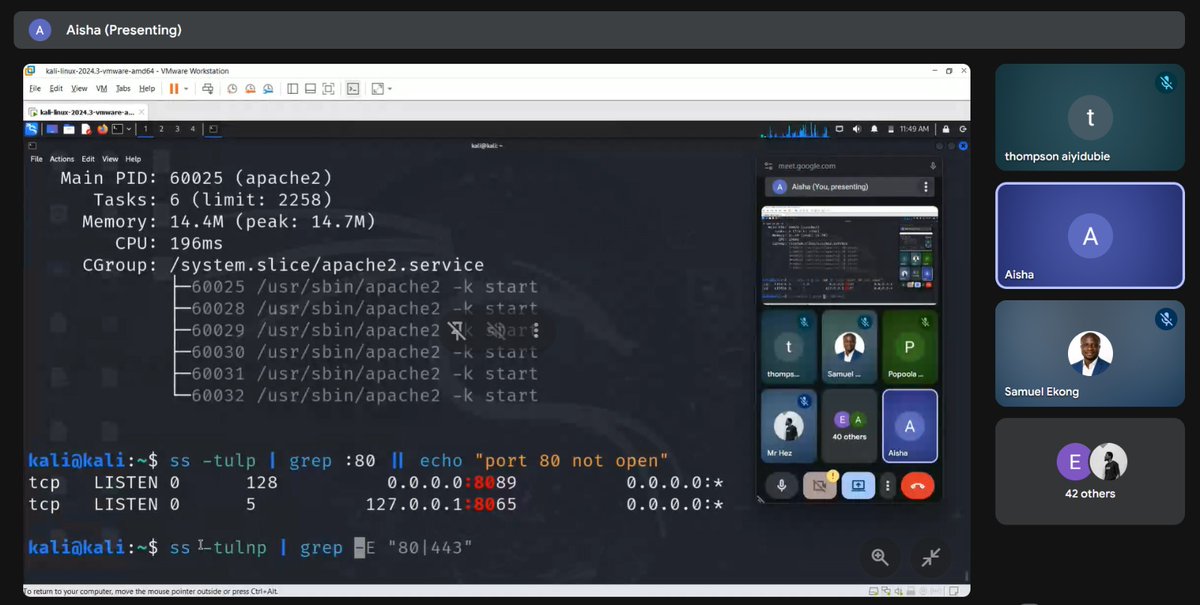Open the VMware Help menu

(147, 89)
